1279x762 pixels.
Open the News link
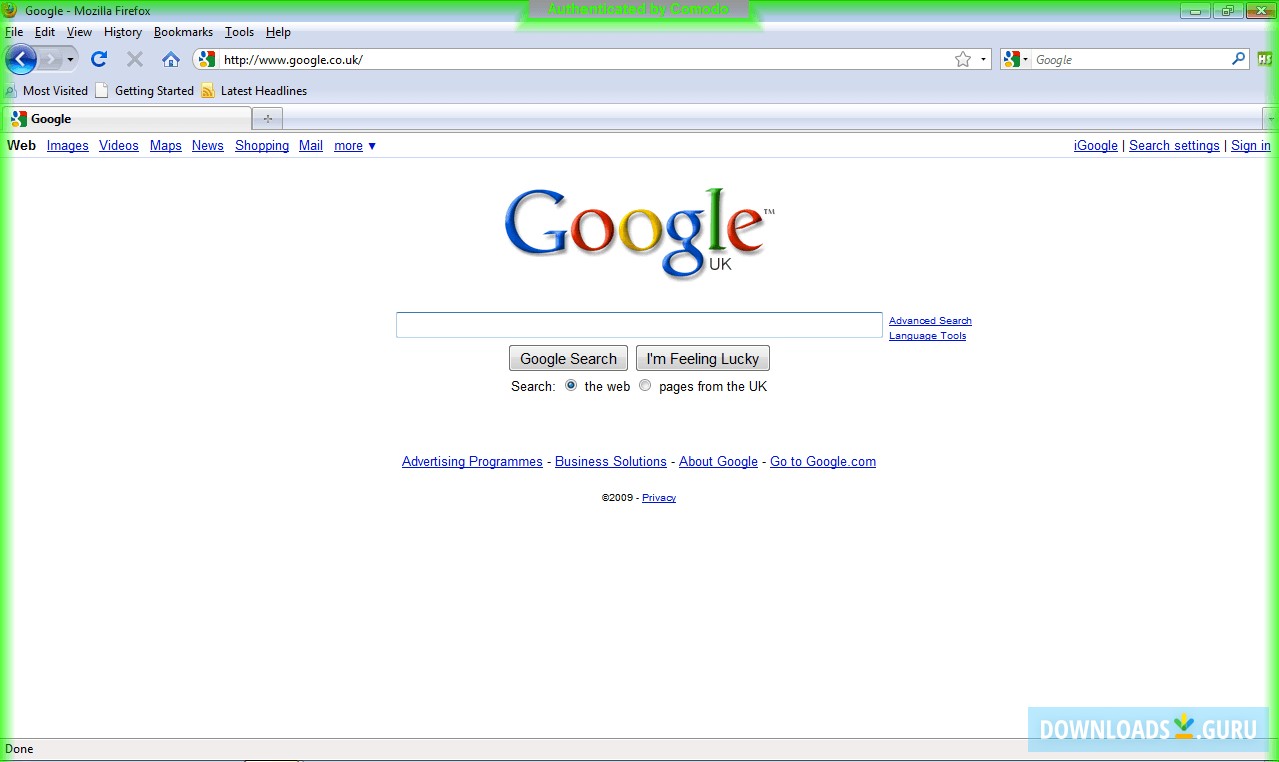click(x=208, y=146)
